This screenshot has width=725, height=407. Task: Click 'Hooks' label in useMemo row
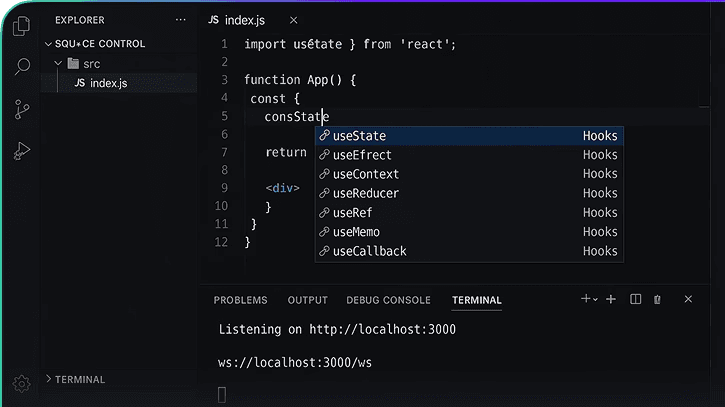click(x=600, y=232)
